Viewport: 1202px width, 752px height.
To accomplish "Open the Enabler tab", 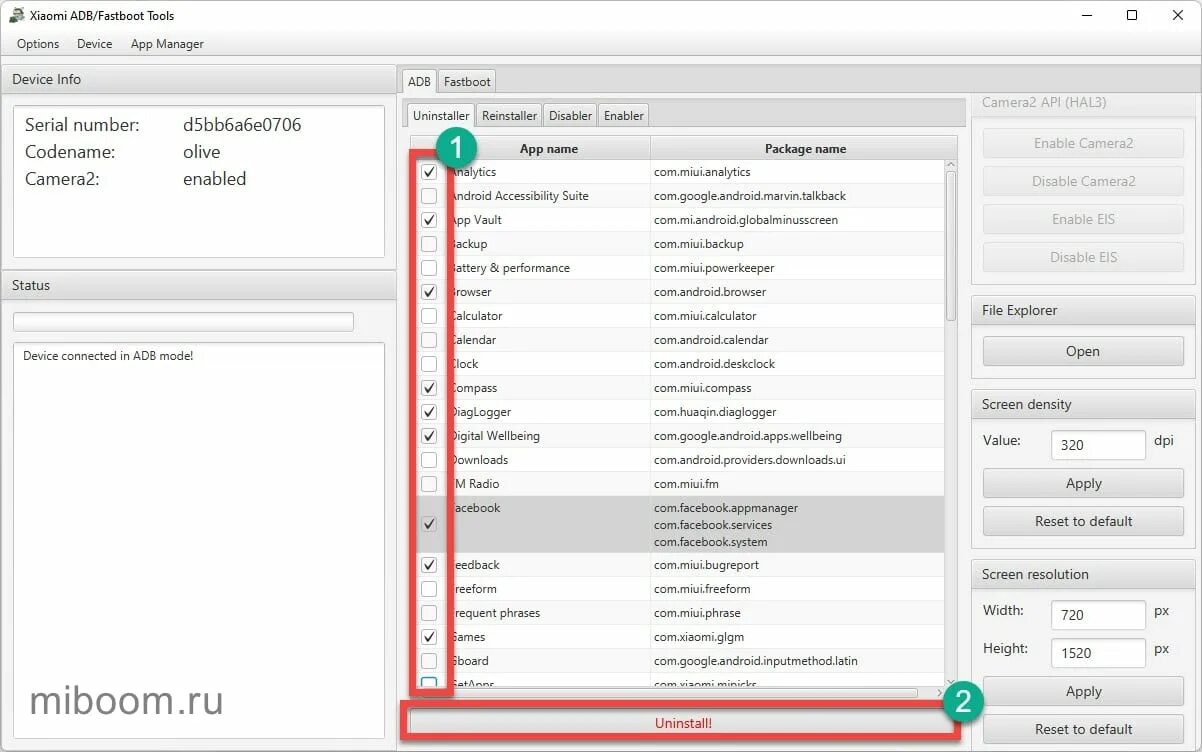I will (624, 116).
